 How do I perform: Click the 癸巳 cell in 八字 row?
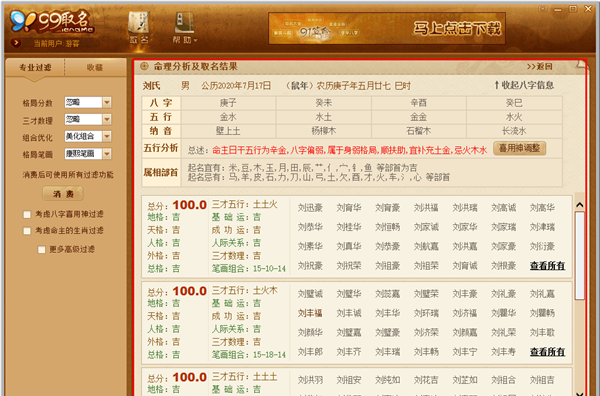(514, 103)
